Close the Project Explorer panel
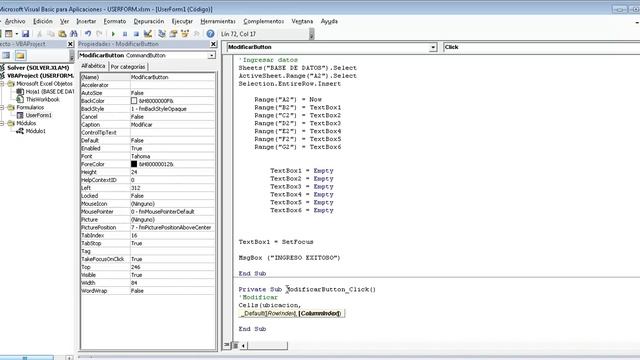Screen dimensions: 640x360 tap(70, 44)
